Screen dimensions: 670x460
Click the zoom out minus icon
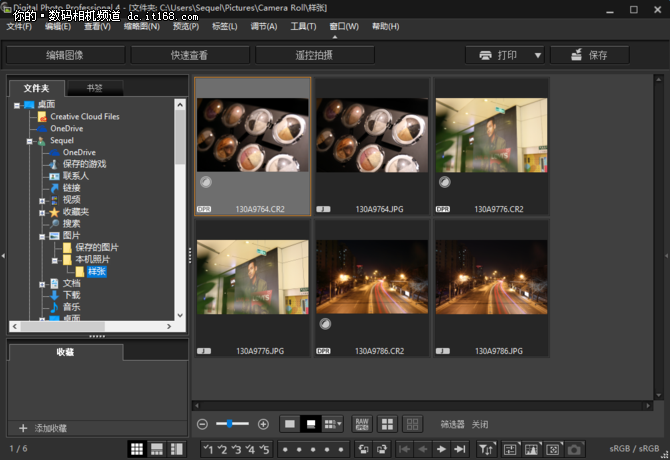[x=203, y=424]
